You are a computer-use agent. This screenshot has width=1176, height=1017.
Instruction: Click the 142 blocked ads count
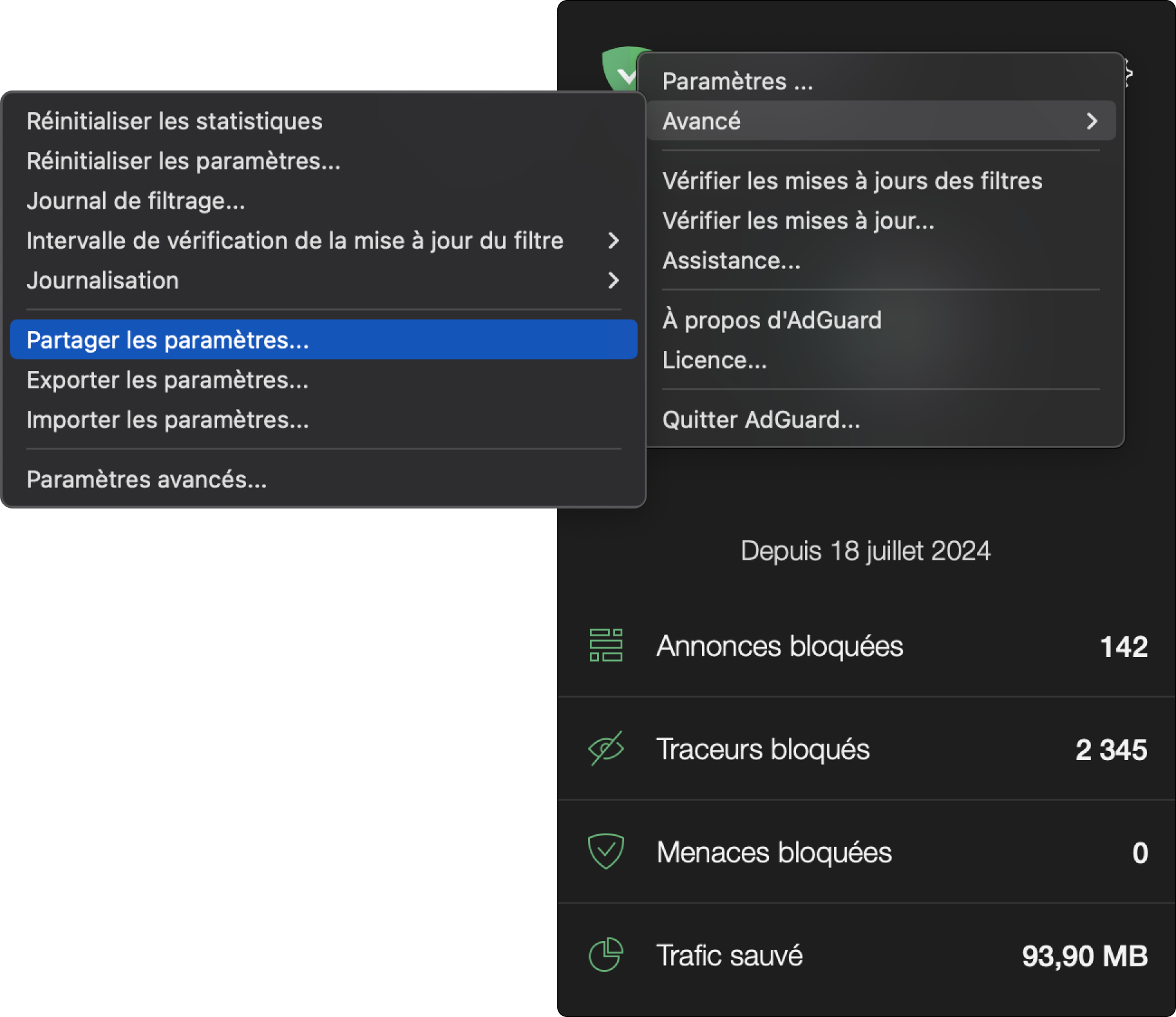point(1124,647)
